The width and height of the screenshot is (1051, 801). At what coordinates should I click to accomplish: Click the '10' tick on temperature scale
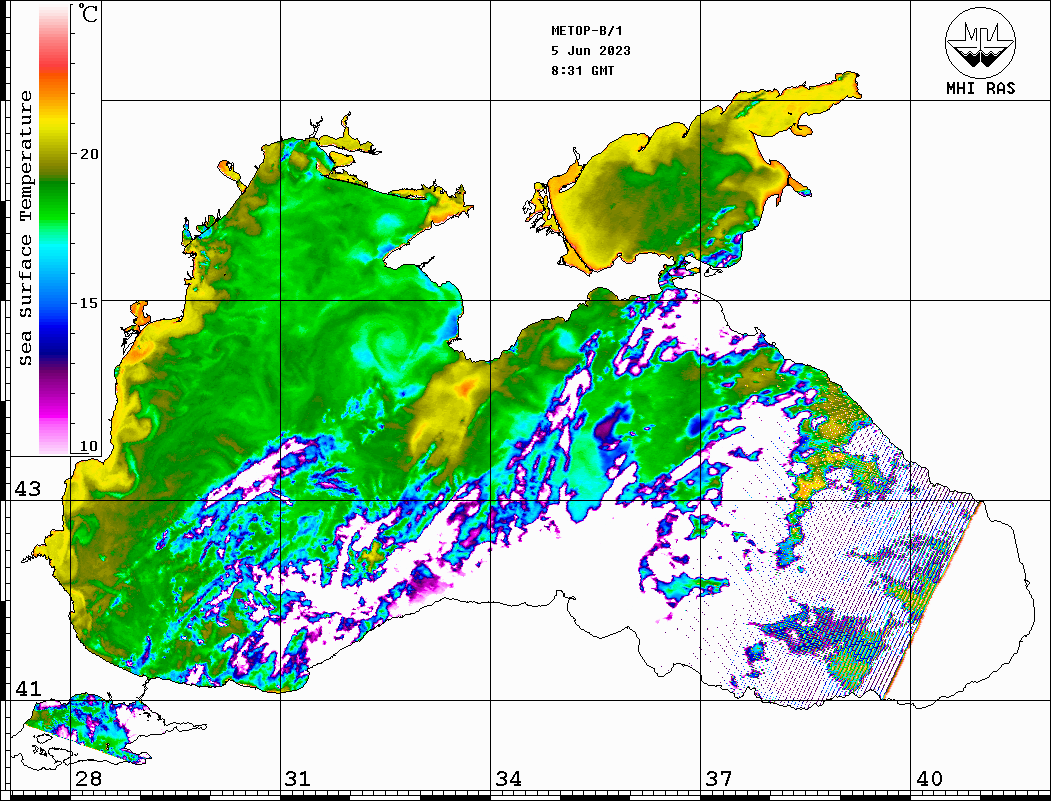pos(88,446)
